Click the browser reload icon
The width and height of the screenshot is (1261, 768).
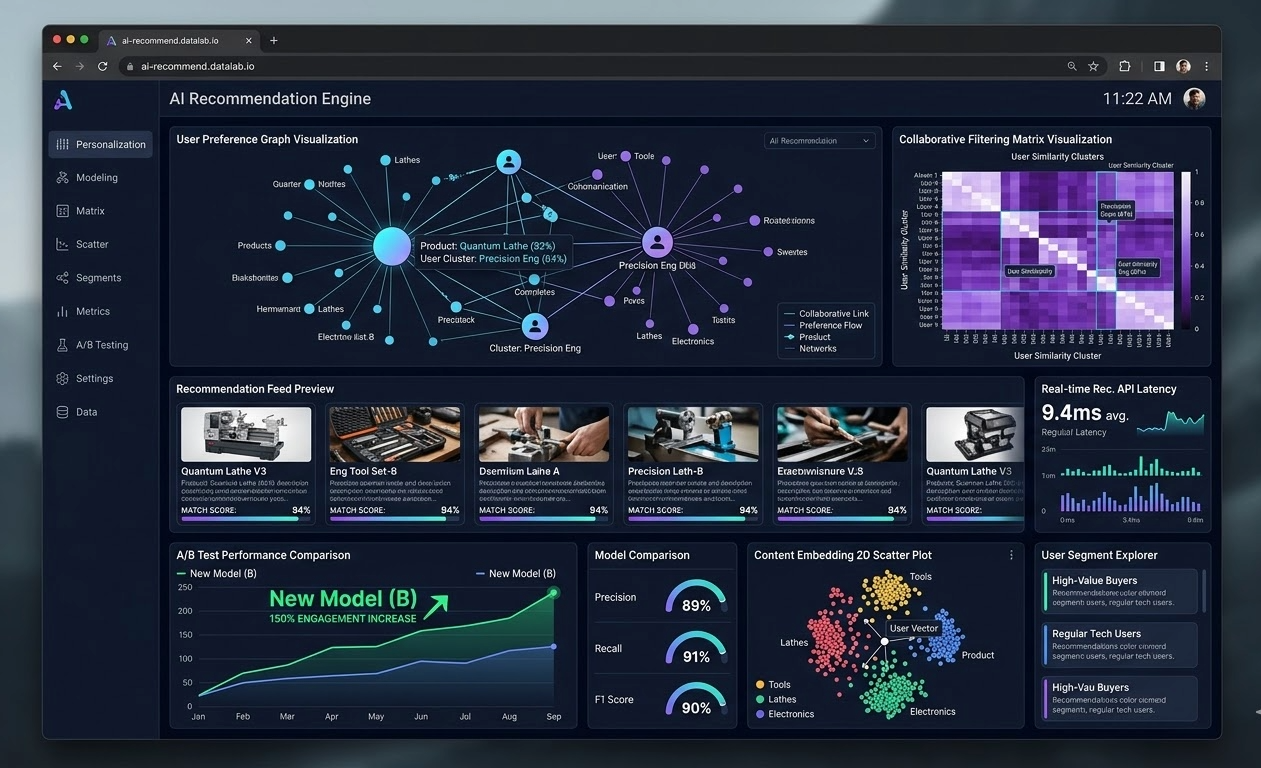(x=102, y=66)
